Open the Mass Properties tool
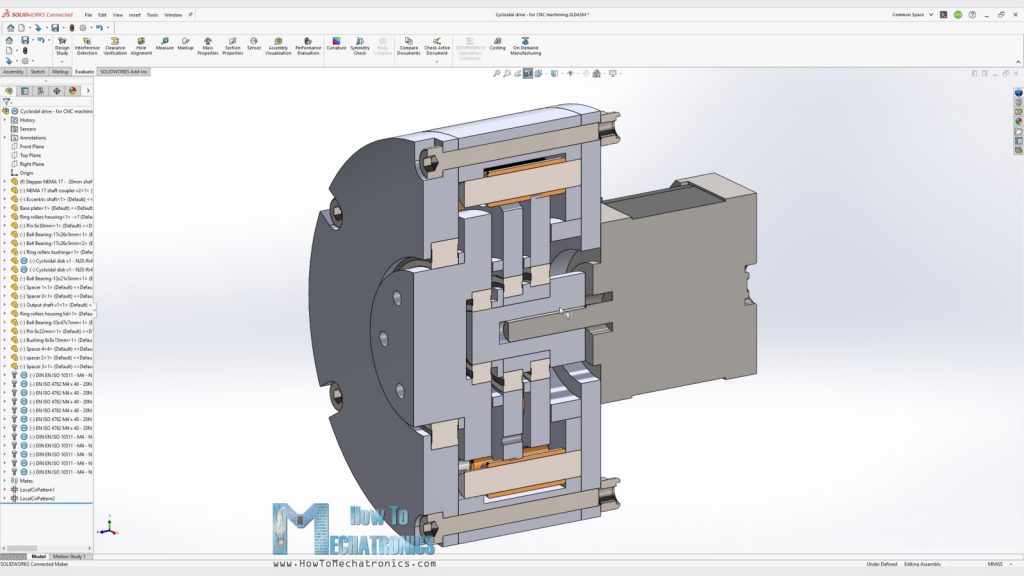This screenshot has height=576, width=1024. [207, 45]
